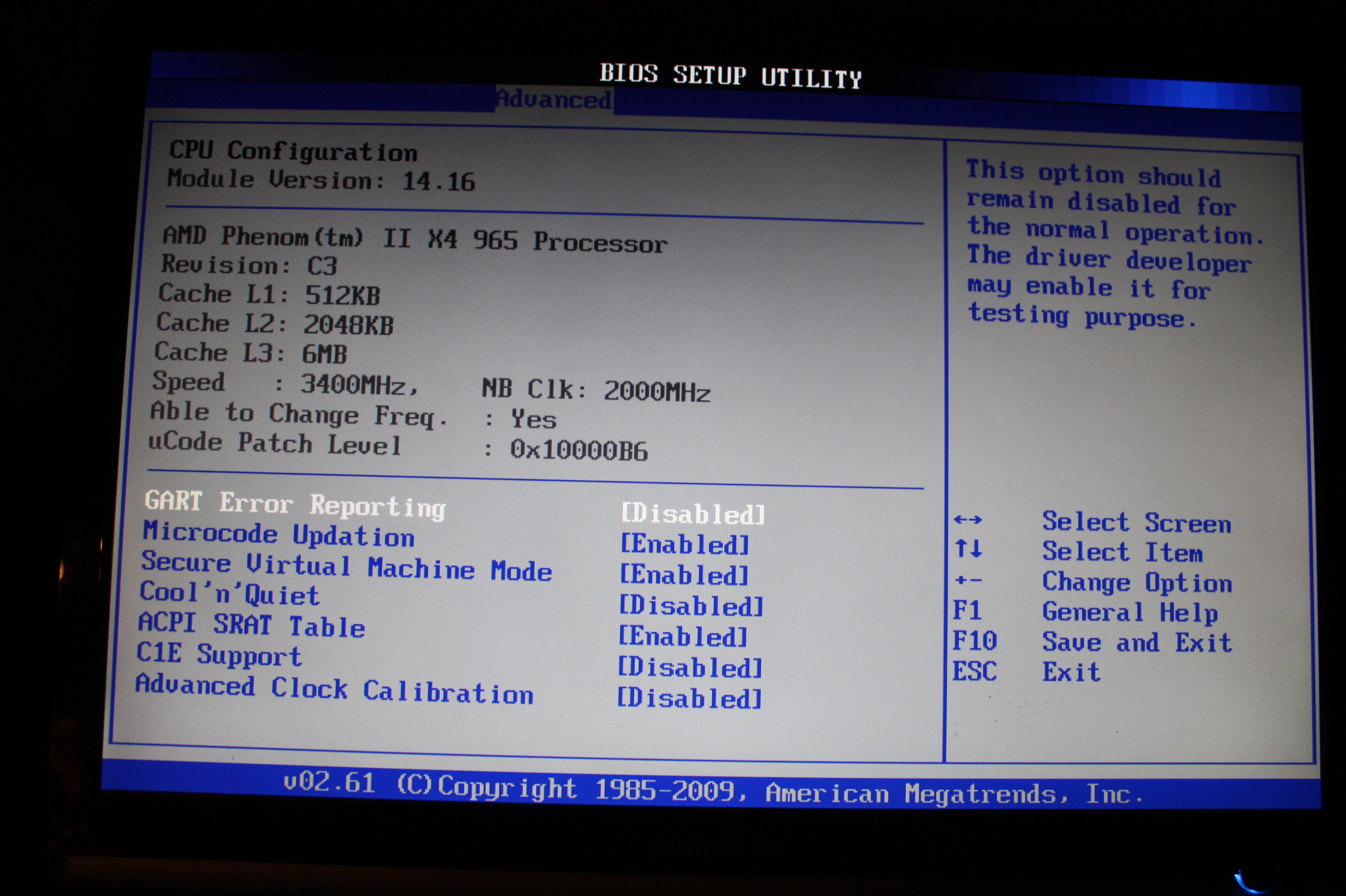This screenshot has width=1346, height=896.
Task: Click the Cache L3 6MB line
Action: (250, 353)
